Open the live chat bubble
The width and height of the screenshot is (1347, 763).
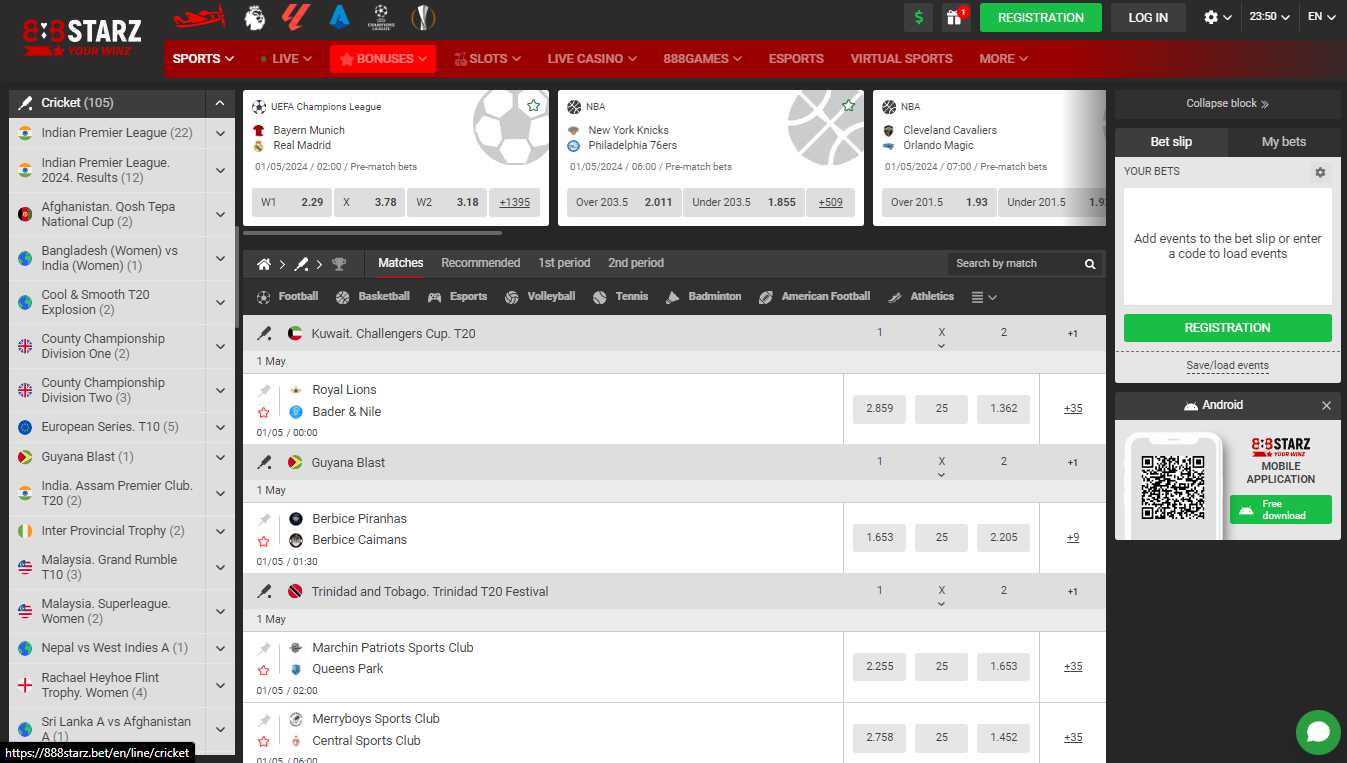point(1318,732)
